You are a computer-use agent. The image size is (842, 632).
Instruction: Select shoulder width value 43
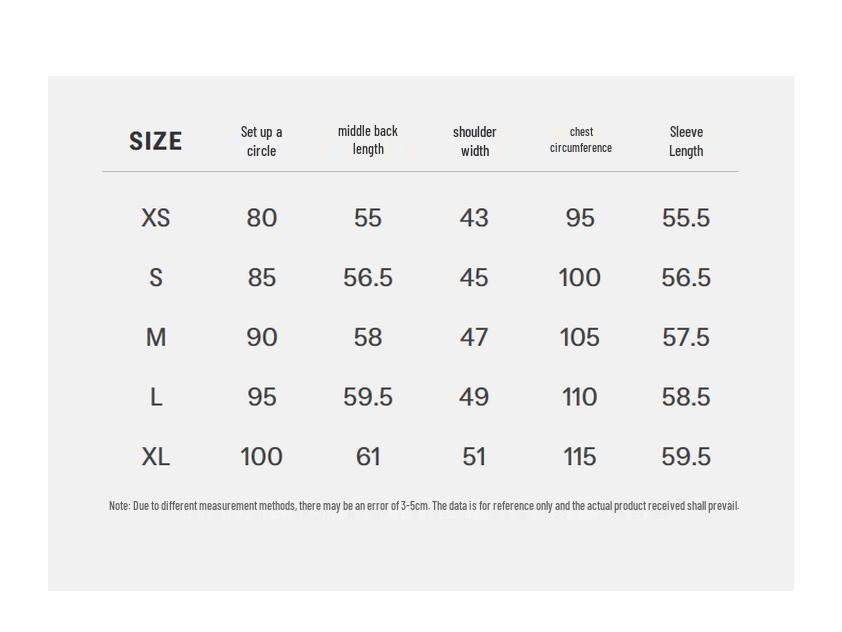(474, 218)
